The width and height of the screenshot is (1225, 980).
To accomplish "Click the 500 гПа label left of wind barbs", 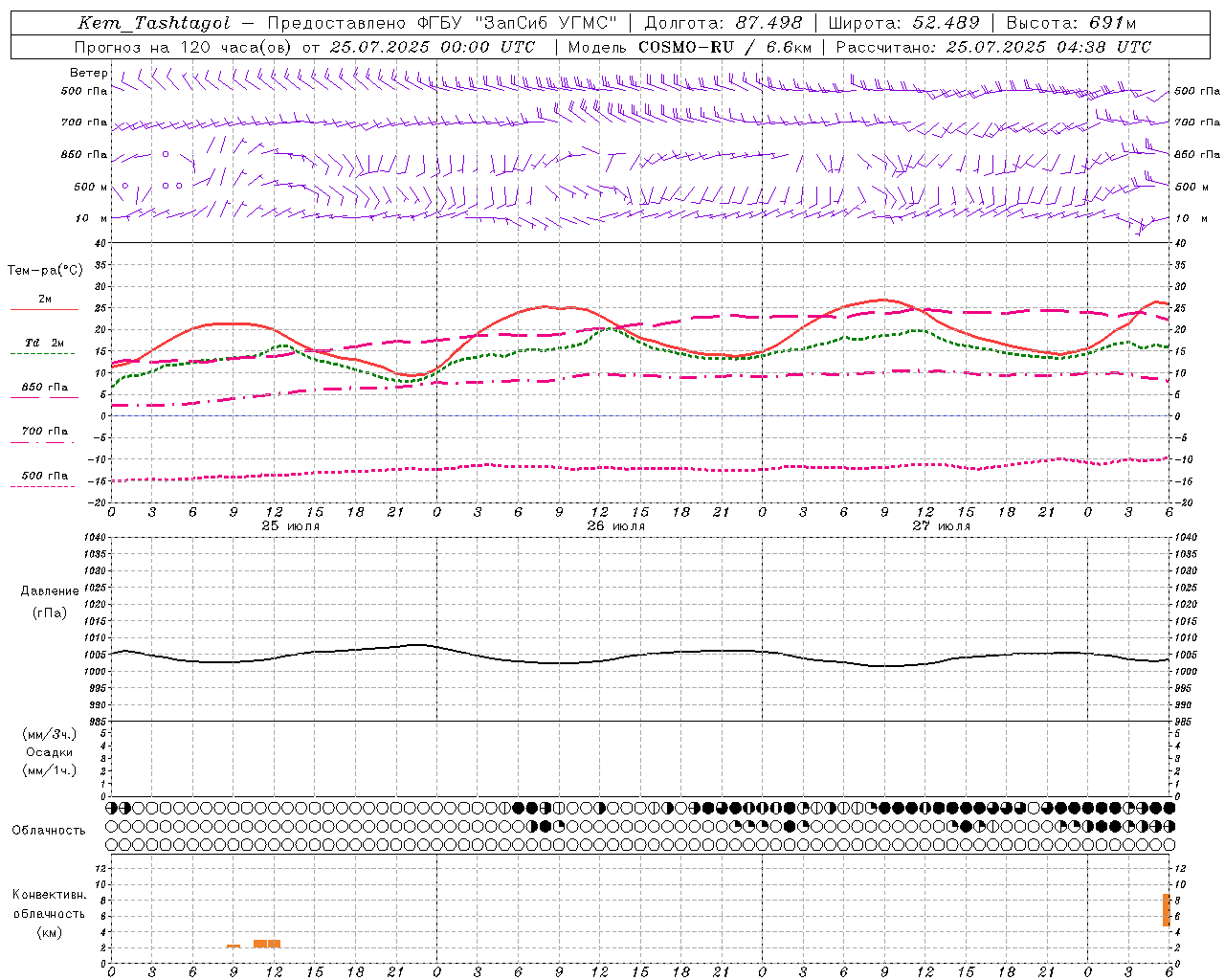I will click(x=84, y=91).
